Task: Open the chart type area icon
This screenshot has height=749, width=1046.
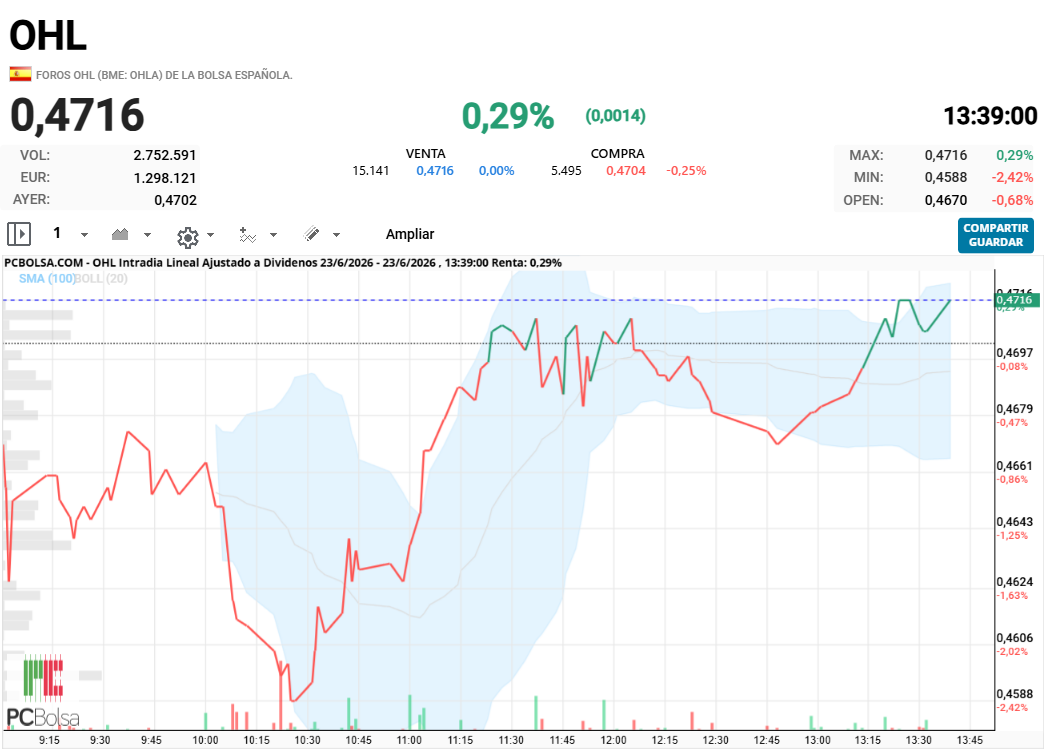Action: (x=120, y=234)
